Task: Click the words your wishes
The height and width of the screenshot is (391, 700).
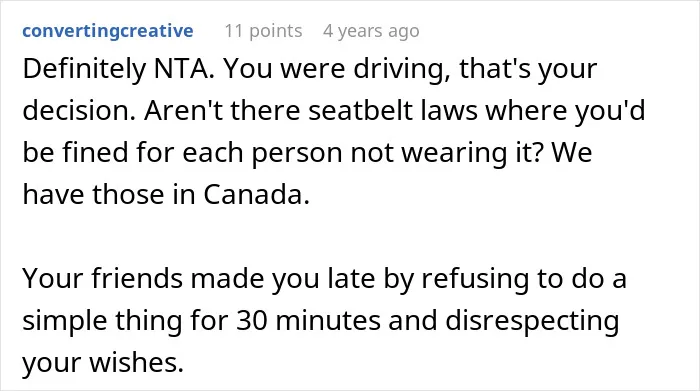Action: coord(103,362)
